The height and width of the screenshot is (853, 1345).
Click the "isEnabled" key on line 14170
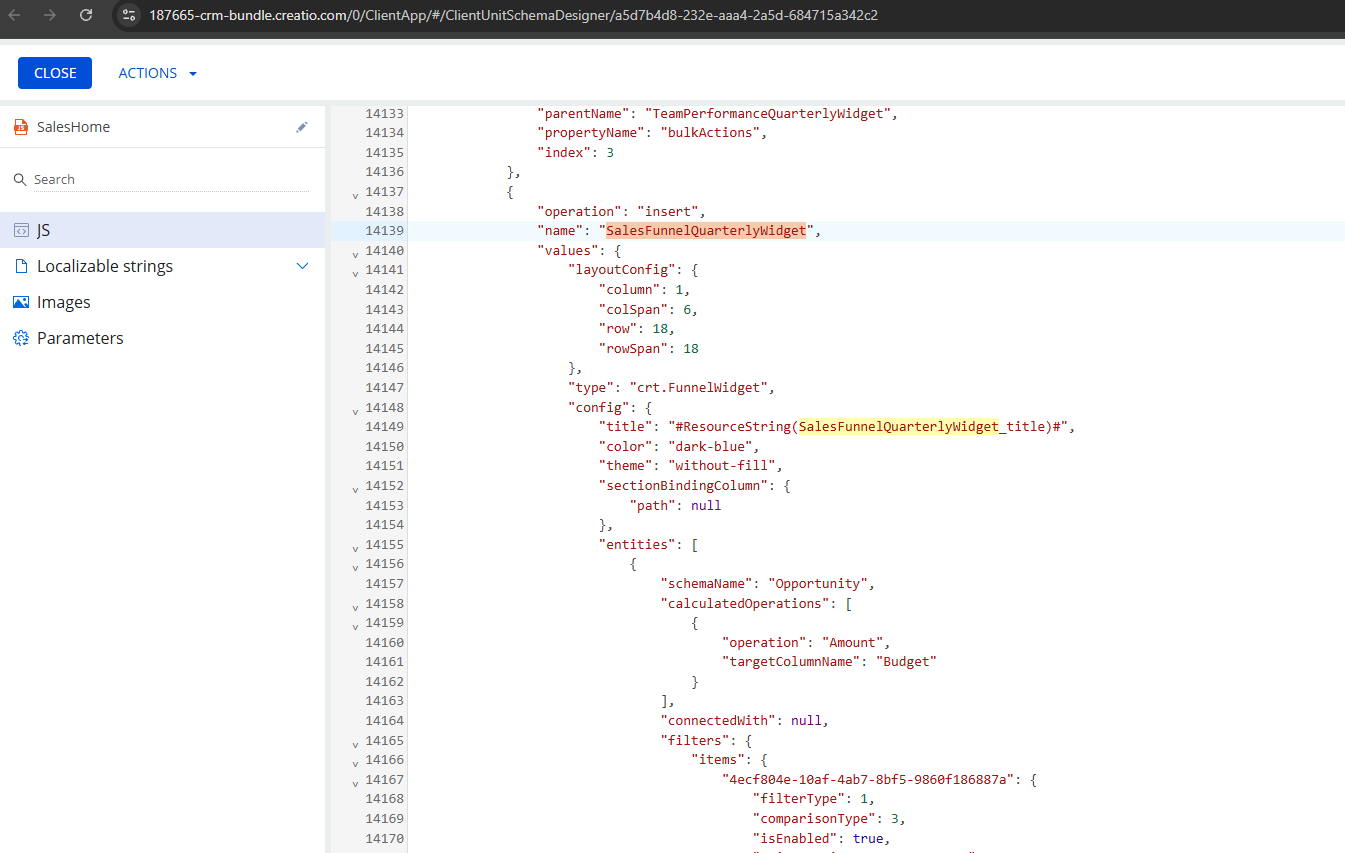[x=794, y=838]
